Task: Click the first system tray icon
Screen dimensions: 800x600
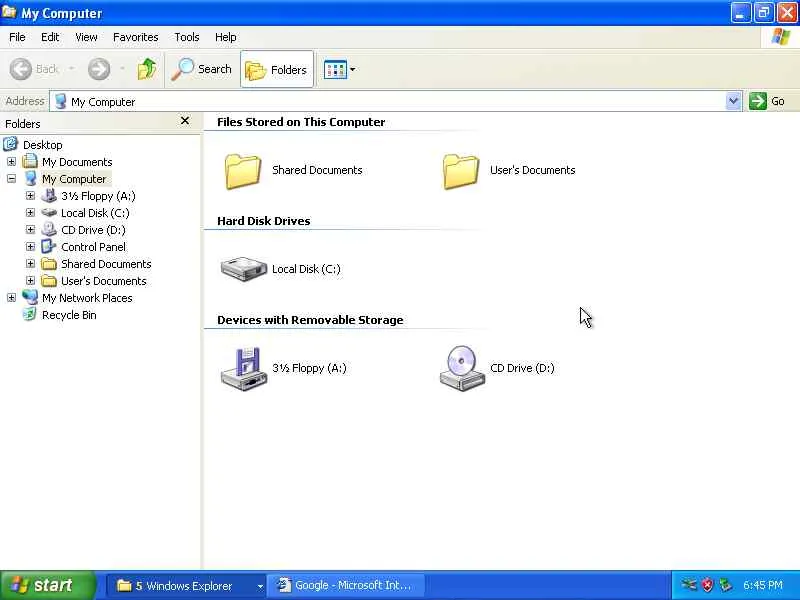Action: 688,585
